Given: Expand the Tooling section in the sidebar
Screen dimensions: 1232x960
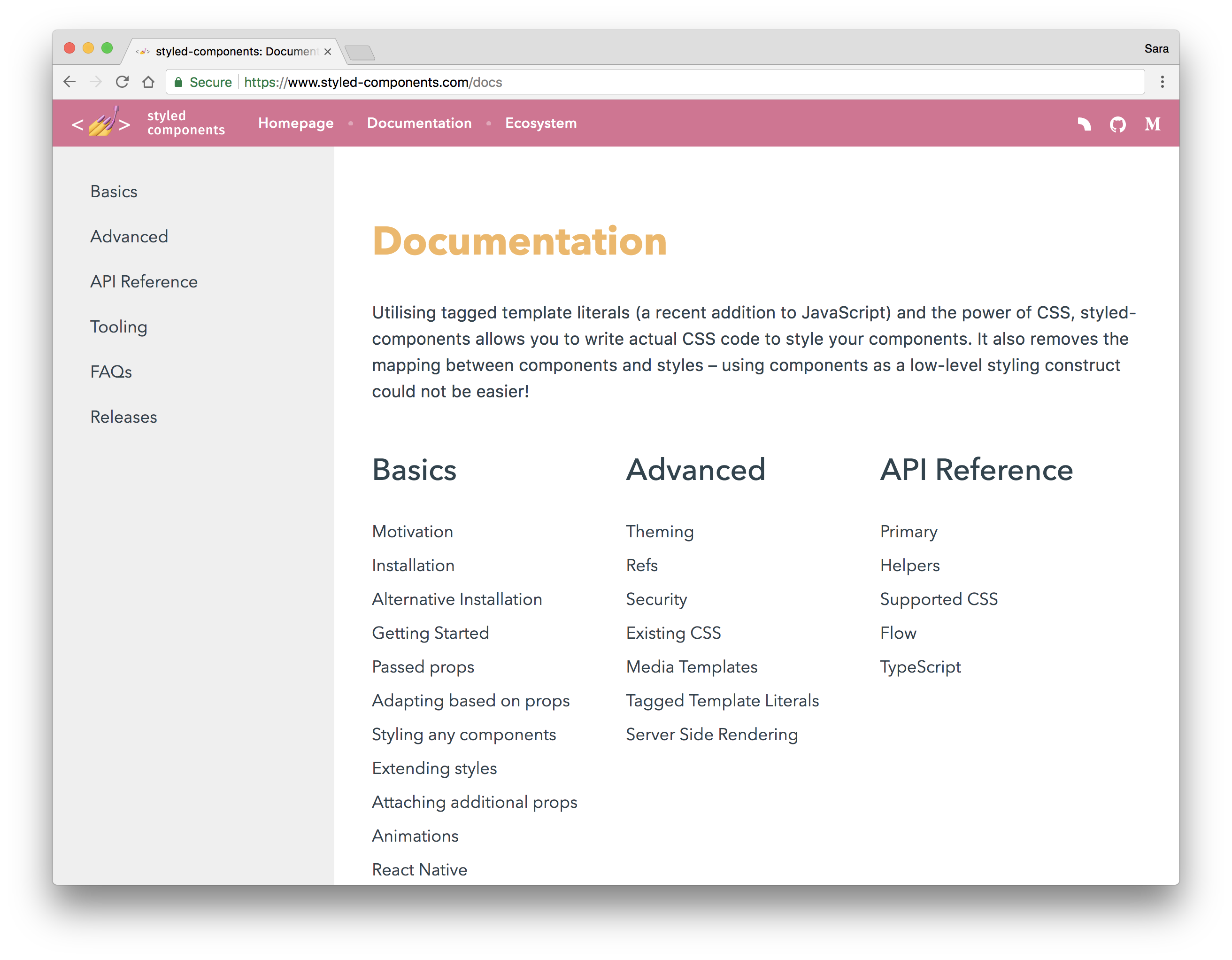Looking at the screenshot, I should [118, 326].
